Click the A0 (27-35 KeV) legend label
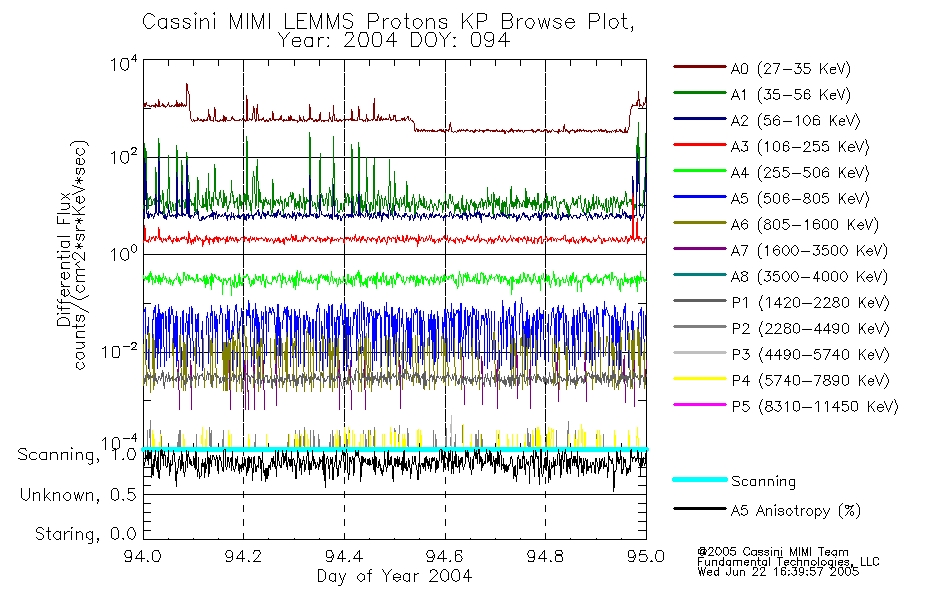Screen dimensions: 950x600 click(x=790, y=69)
